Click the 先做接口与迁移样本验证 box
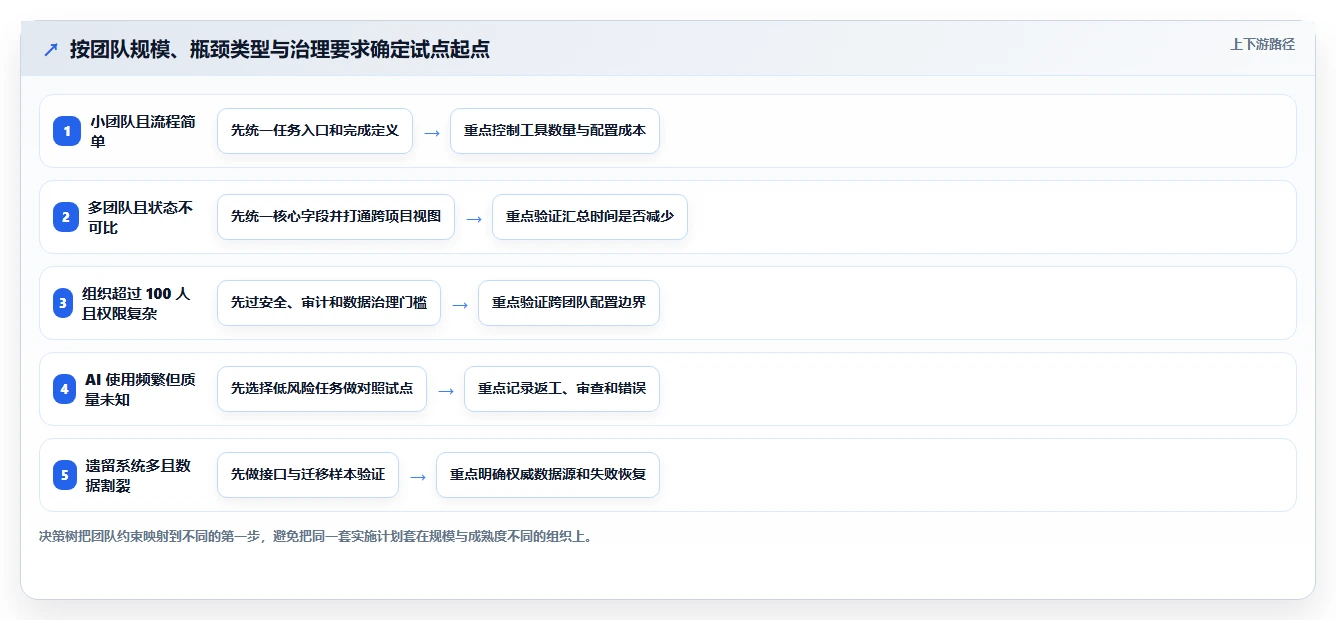This screenshot has width=1336, height=620. (x=308, y=475)
